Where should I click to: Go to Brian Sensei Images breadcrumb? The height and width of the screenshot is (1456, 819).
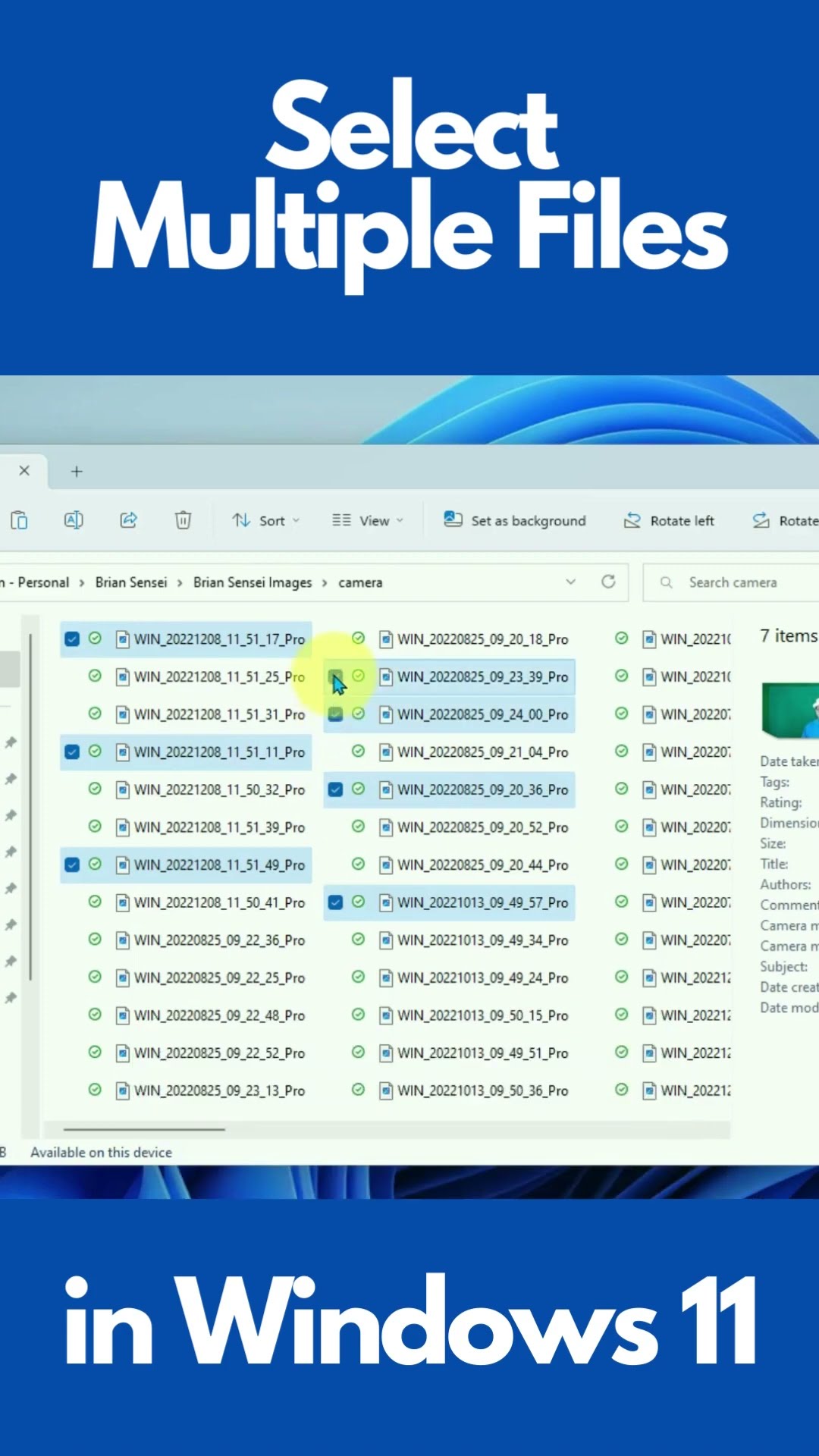point(253,582)
